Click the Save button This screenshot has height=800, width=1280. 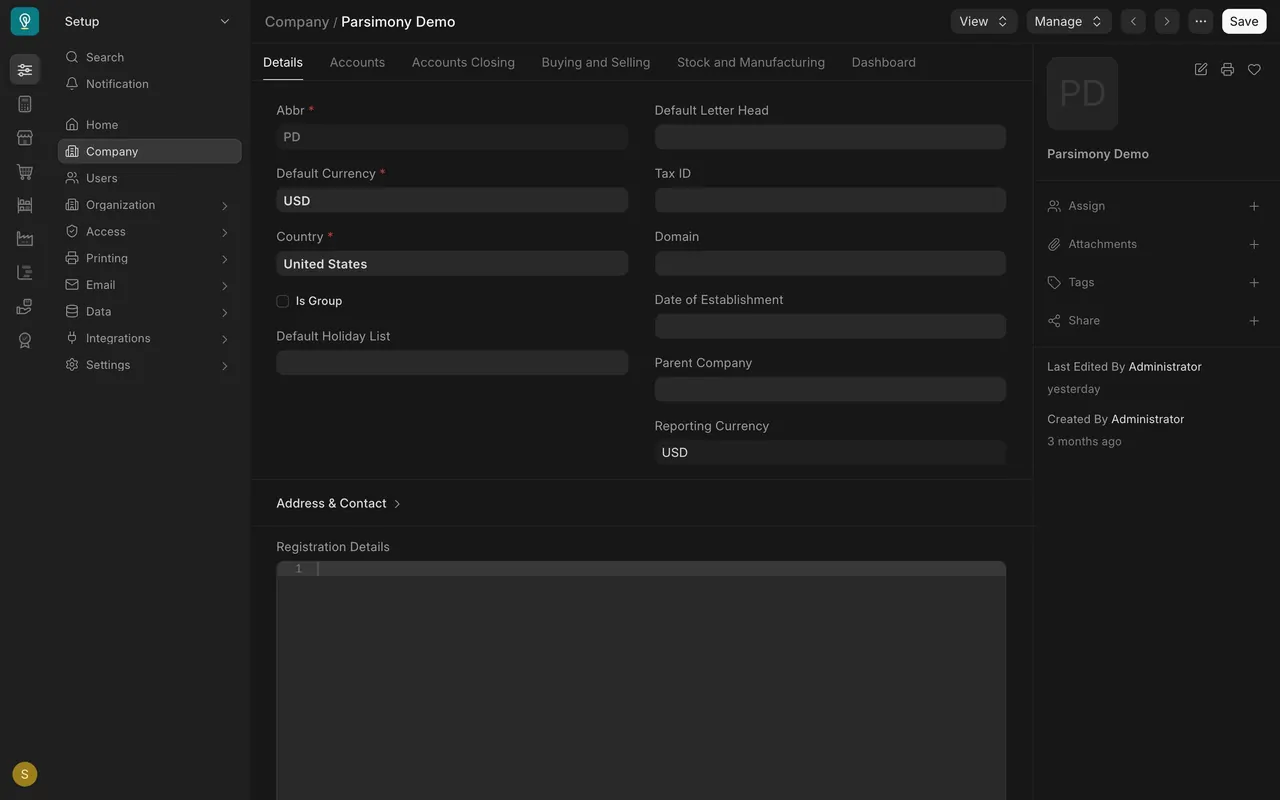[x=1244, y=21]
